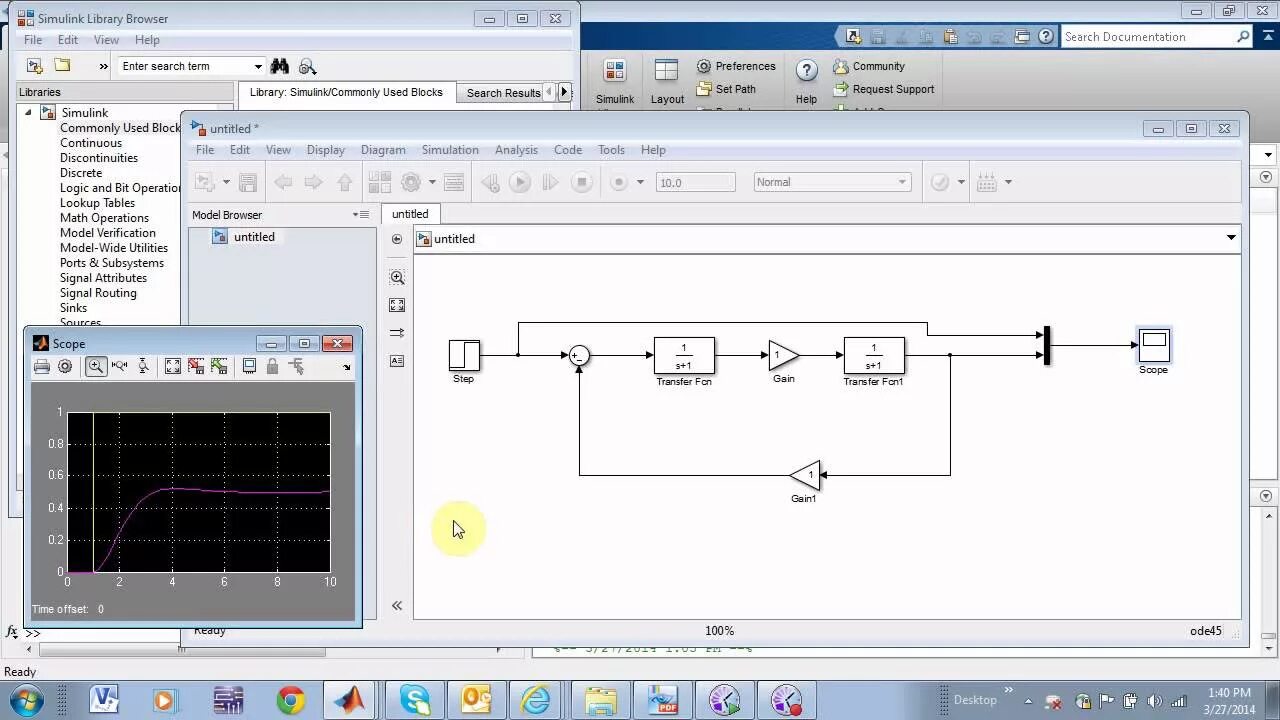Switch to Search Results tab
Viewport: 1280px width, 720px height.
tap(503, 93)
